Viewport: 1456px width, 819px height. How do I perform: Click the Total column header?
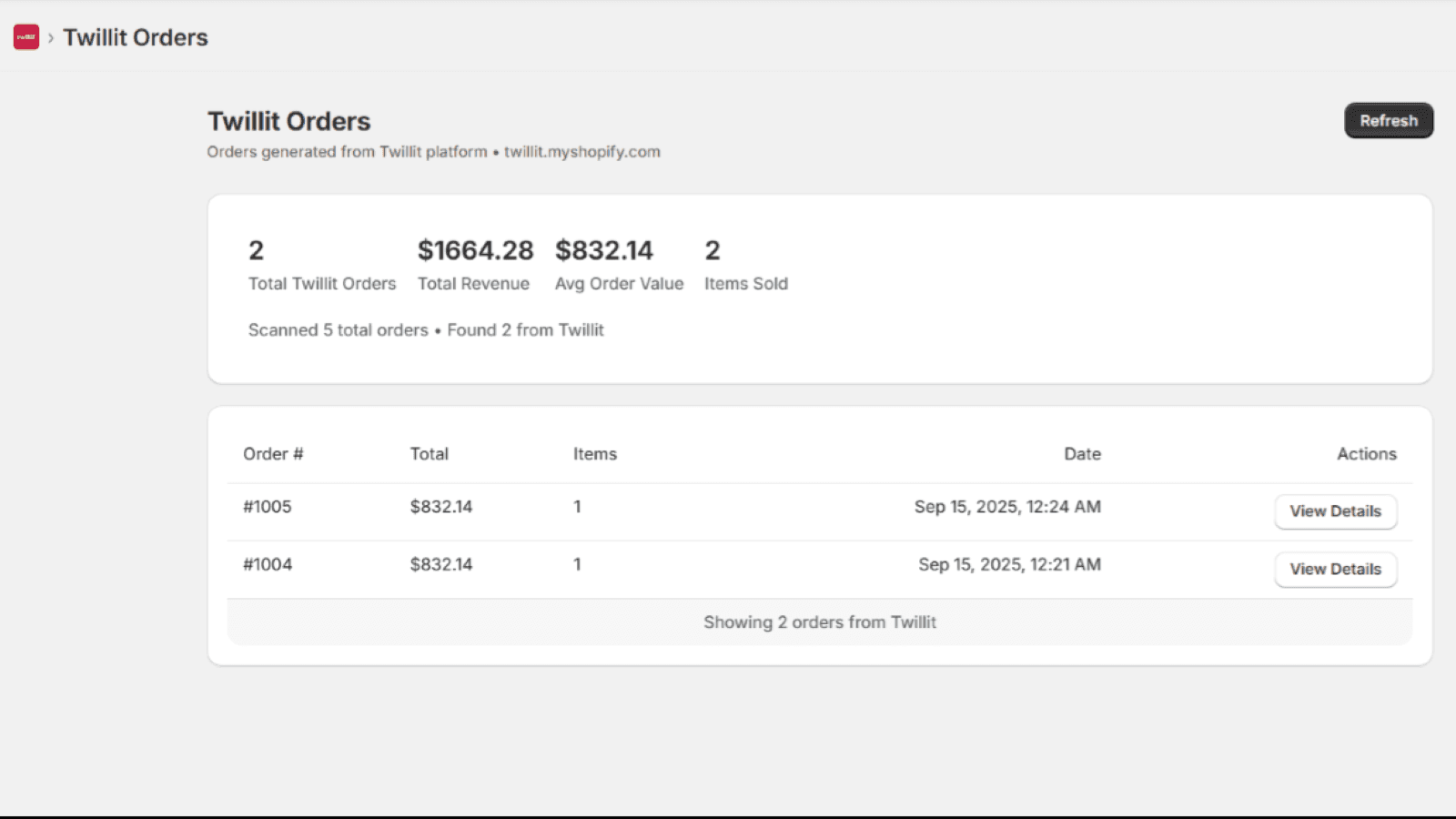click(430, 454)
